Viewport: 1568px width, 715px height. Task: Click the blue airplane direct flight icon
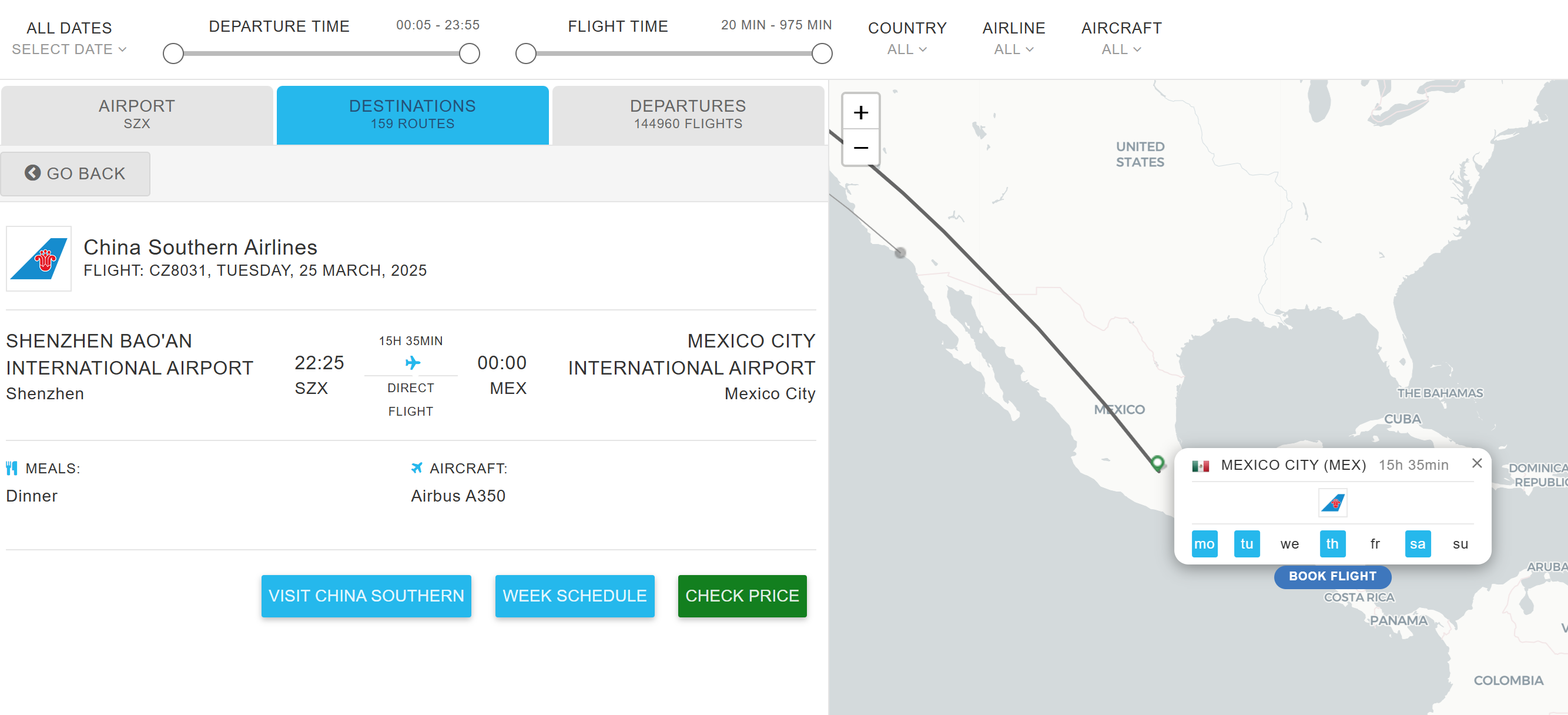(x=413, y=363)
